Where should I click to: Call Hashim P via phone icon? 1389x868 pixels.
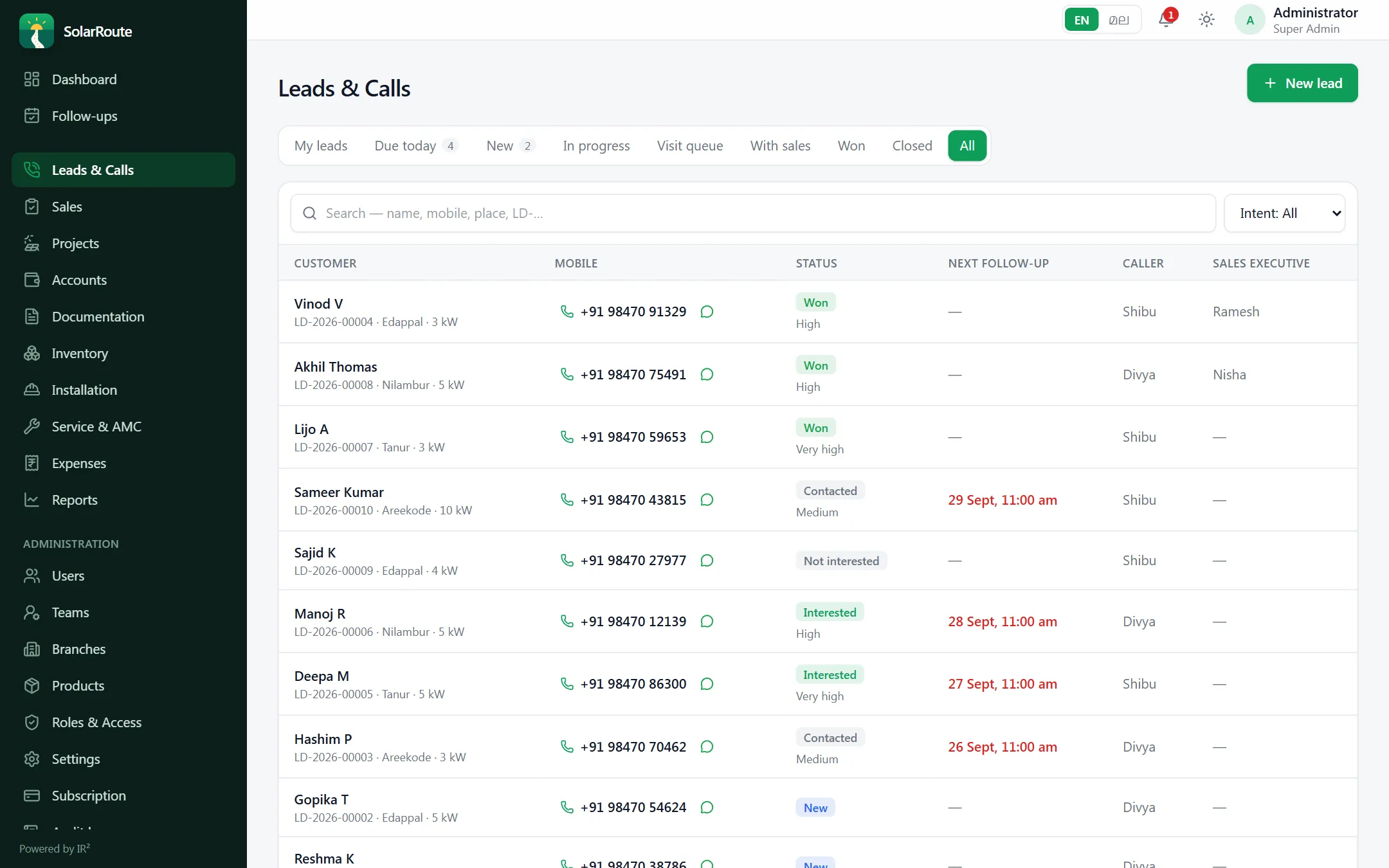(x=567, y=746)
